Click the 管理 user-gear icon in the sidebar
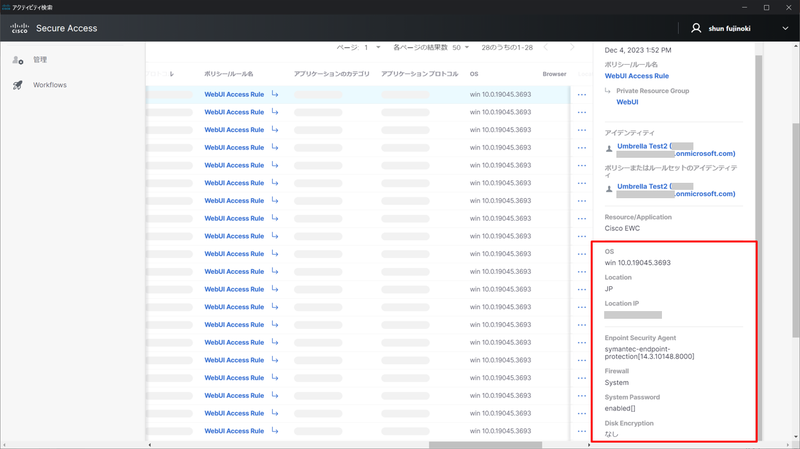 18,60
